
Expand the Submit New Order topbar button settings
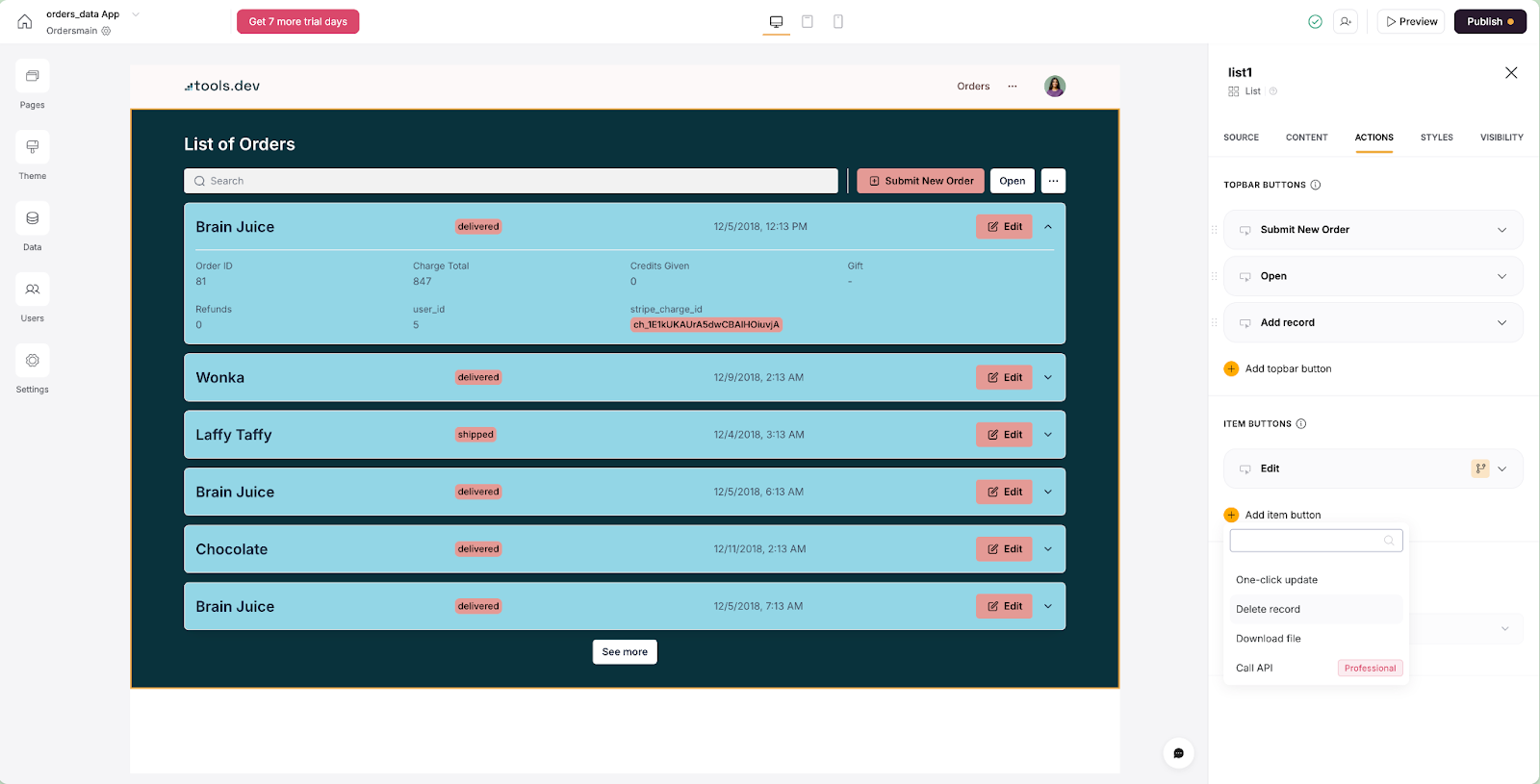[1501, 230]
